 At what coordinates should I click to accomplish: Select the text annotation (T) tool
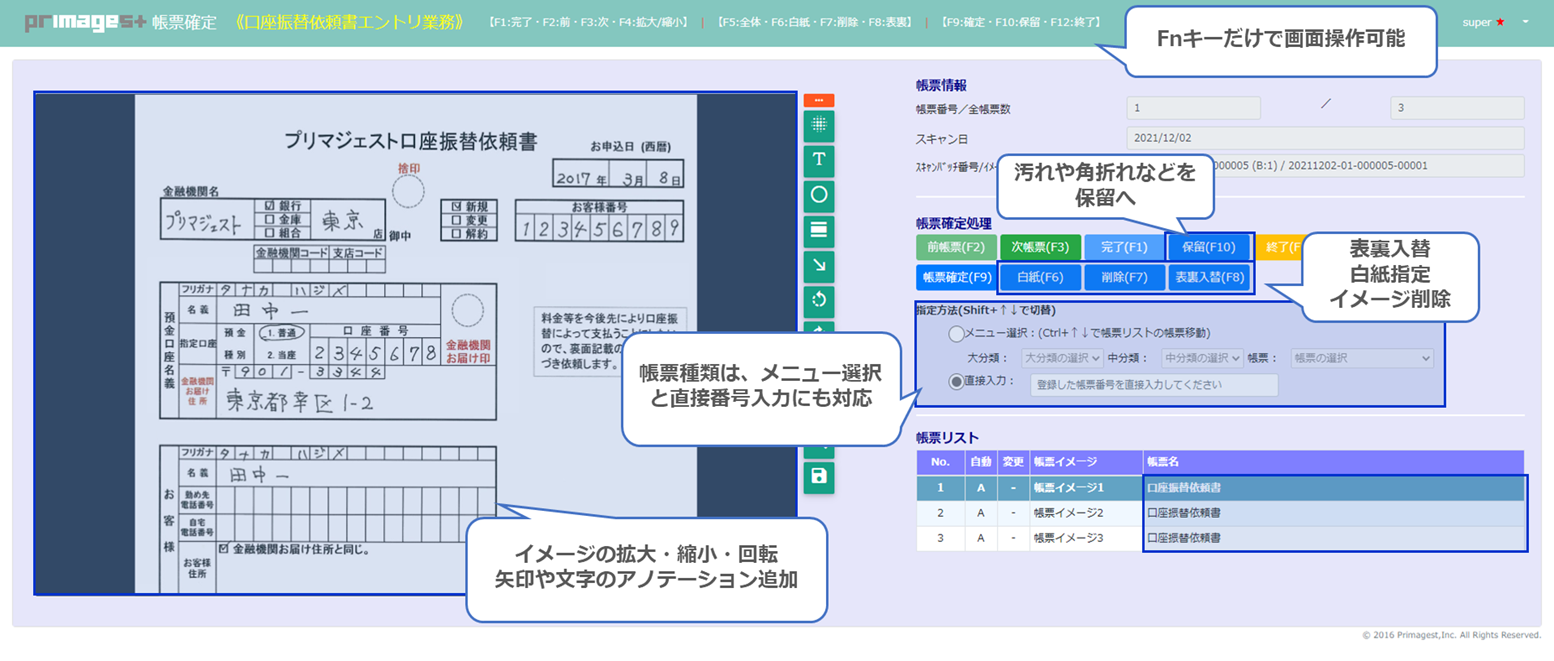(819, 159)
